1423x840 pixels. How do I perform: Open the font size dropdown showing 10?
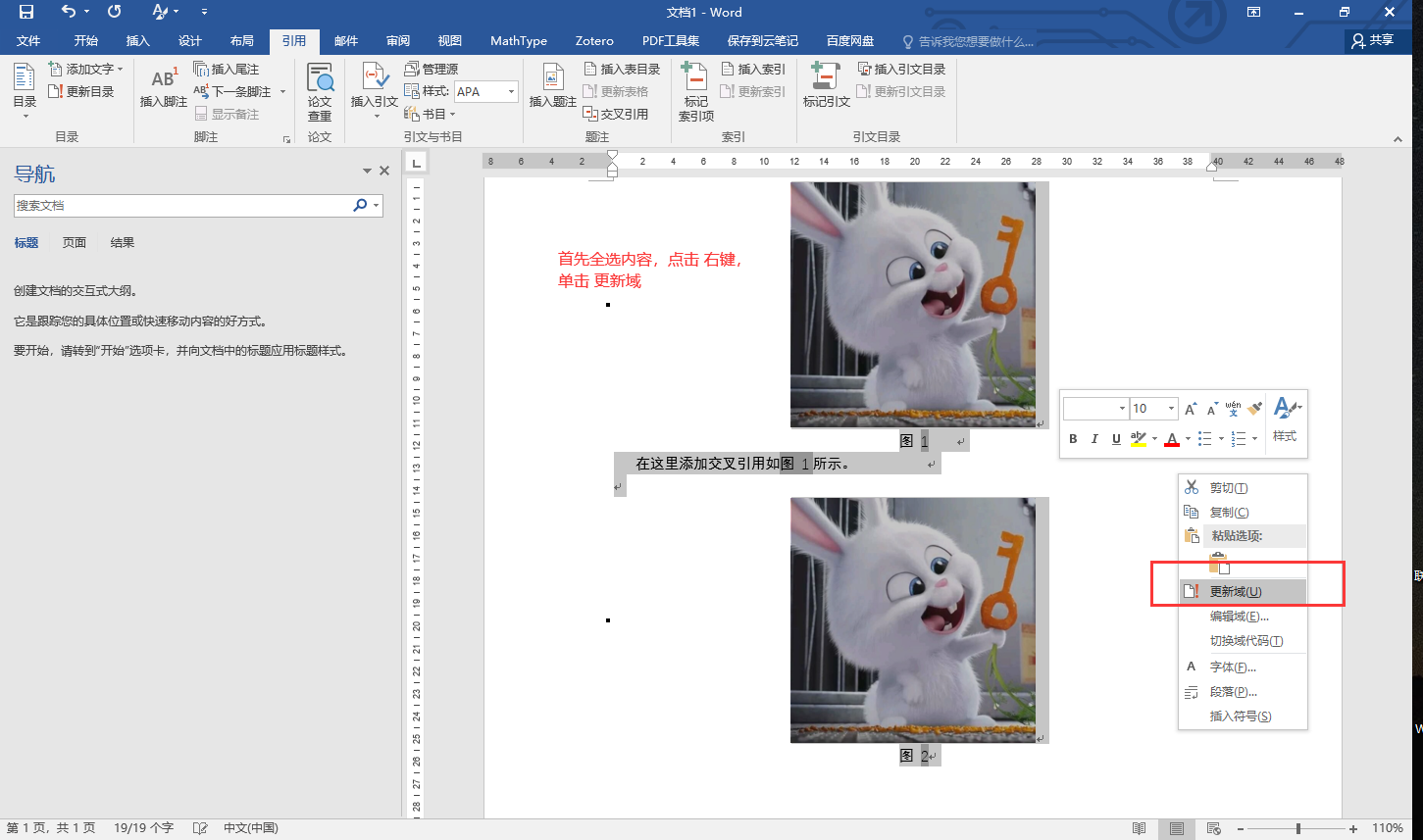point(1171,408)
